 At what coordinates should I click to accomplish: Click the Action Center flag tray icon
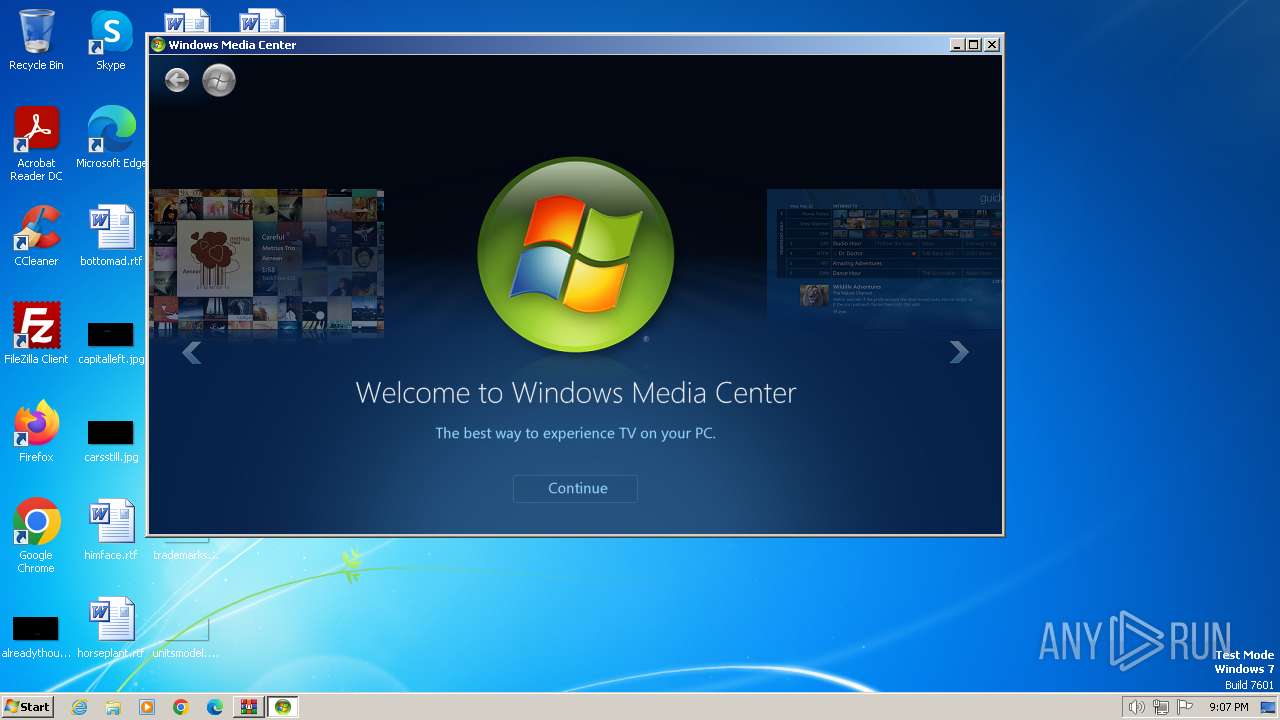1185,707
